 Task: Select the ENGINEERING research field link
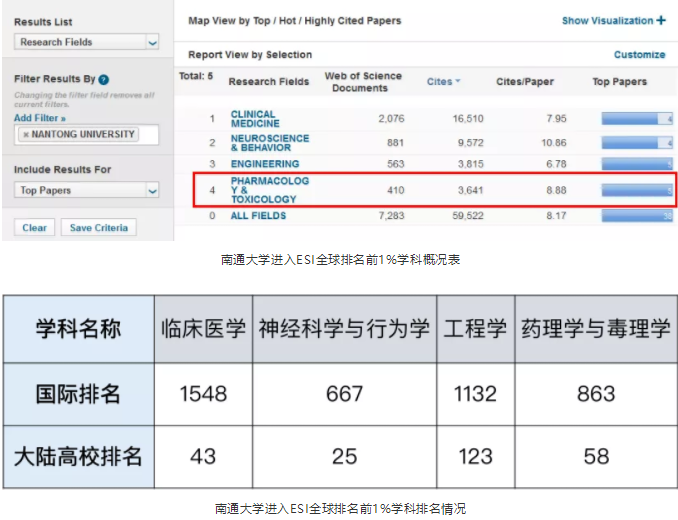[x=264, y=164]
